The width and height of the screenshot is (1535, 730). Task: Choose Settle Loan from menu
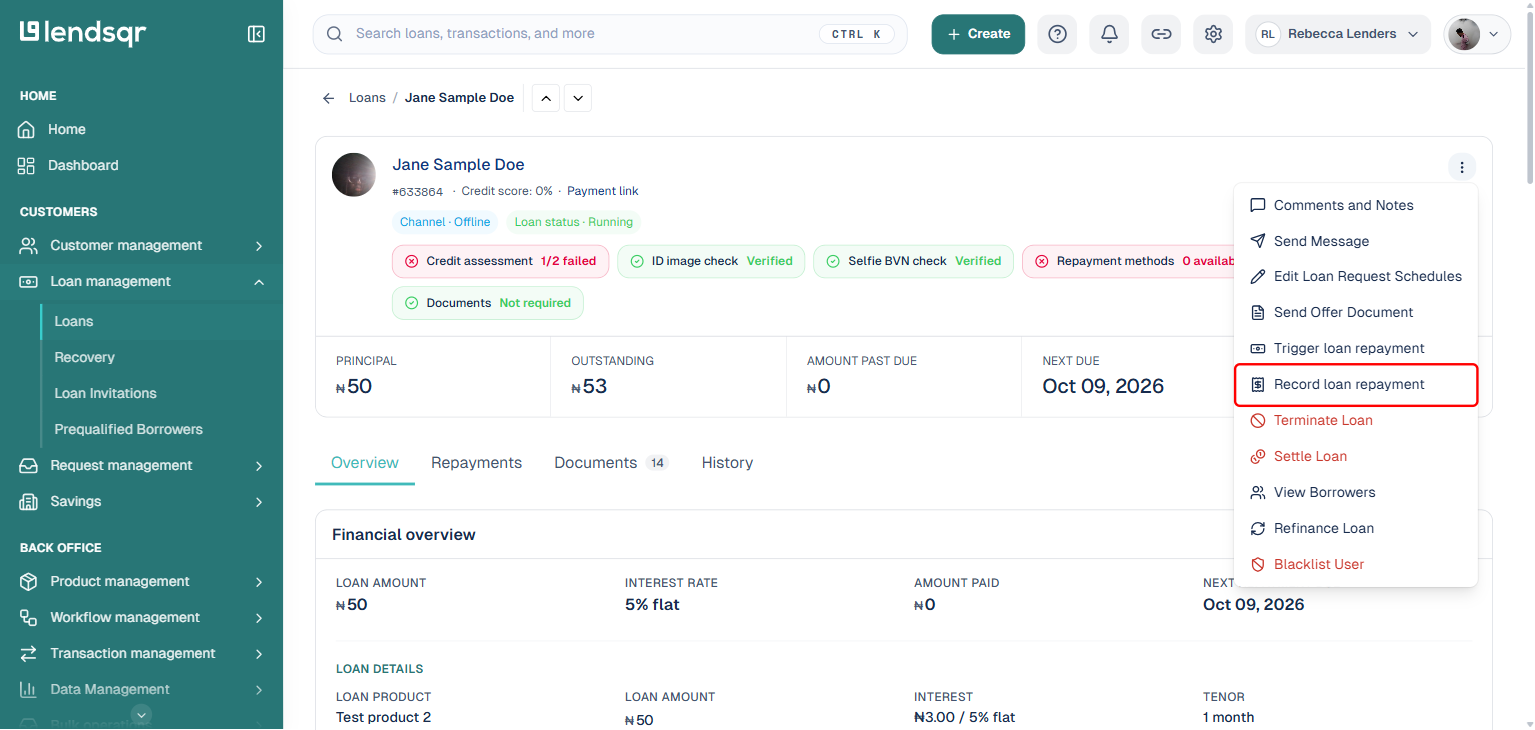click(1356, 456)
